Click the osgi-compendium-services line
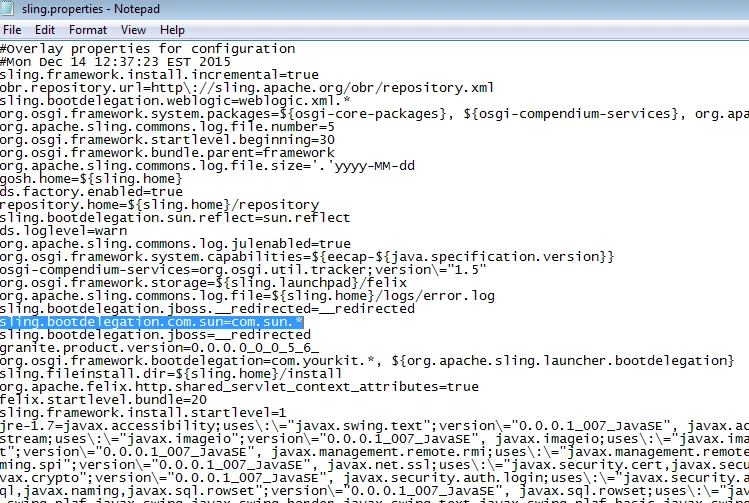 tap(243, 269)
